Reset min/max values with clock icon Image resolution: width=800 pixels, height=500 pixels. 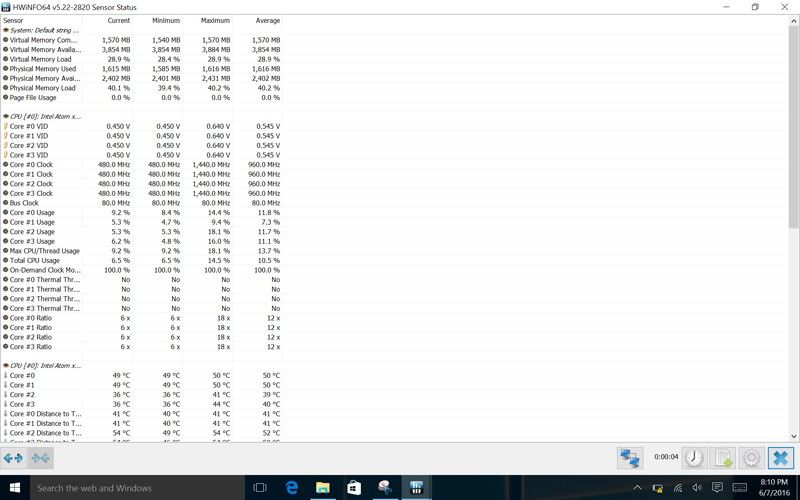(x=694, y=458)
